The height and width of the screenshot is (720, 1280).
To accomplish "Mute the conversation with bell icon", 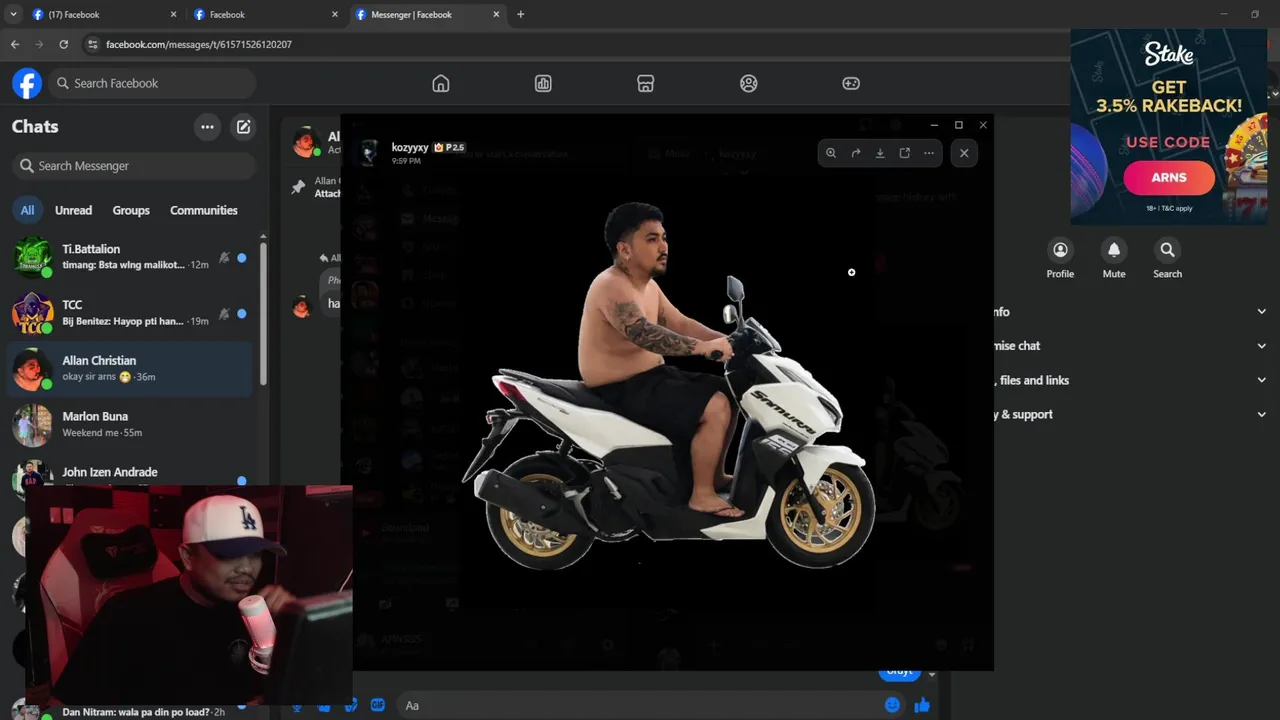I will (1114, 258).
